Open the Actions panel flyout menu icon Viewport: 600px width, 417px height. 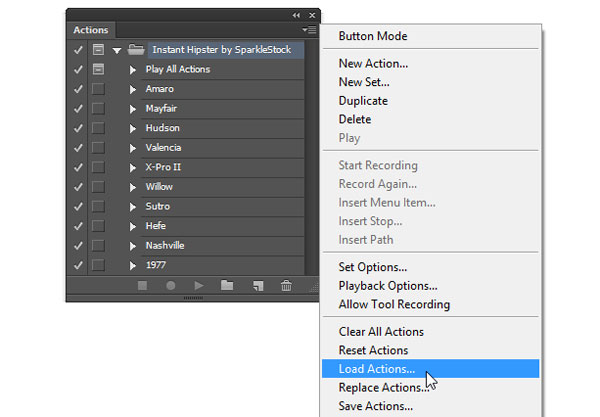[x=309, y=29]
